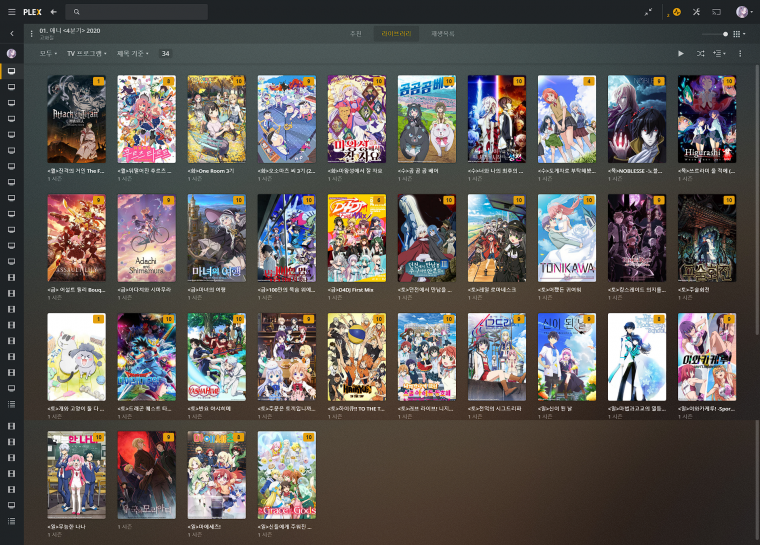Open the 곰곰곰베어 poster
The image size is (760, 545).
coord(427,119)
